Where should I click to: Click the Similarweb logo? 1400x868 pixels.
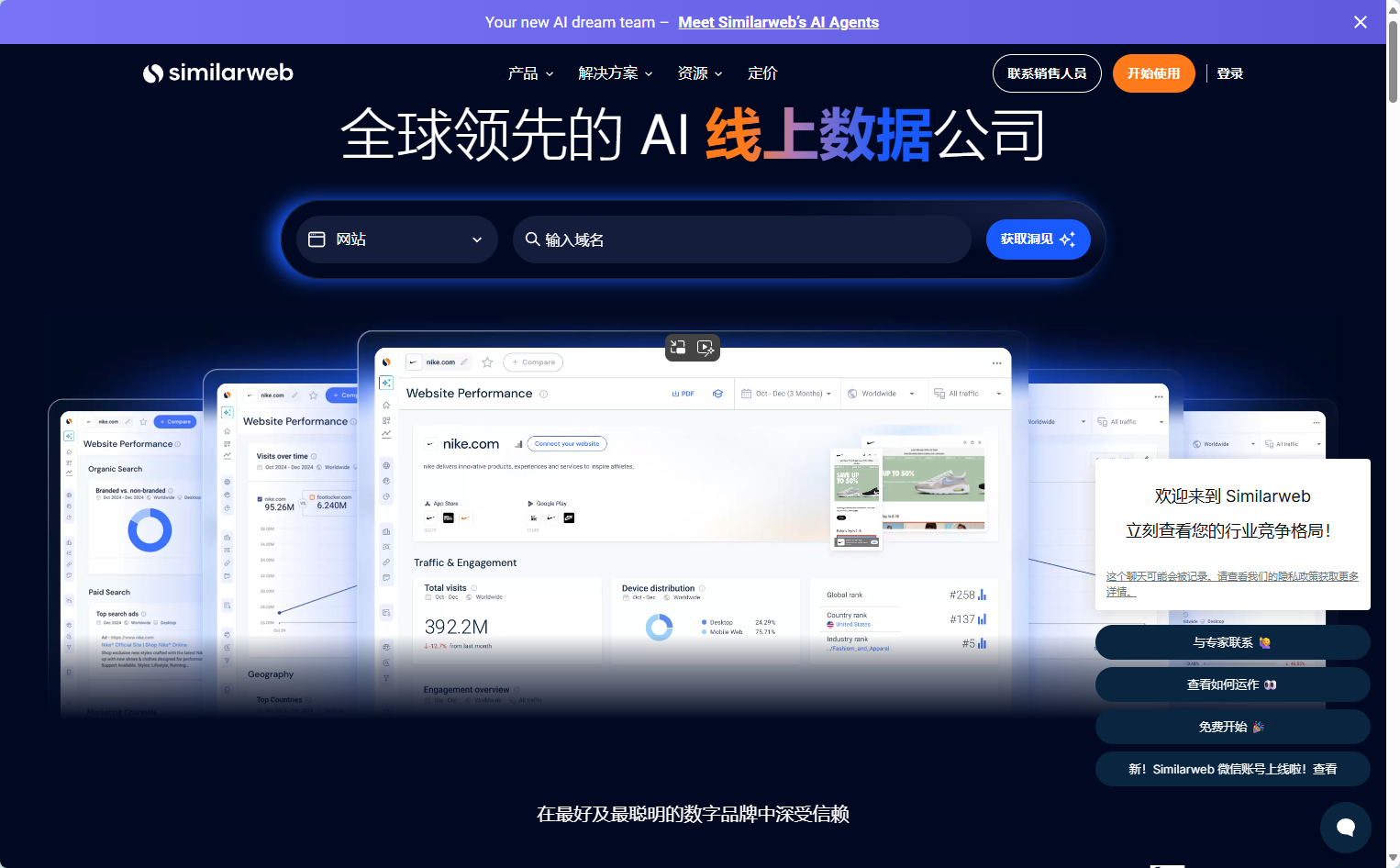coord(218,73)
